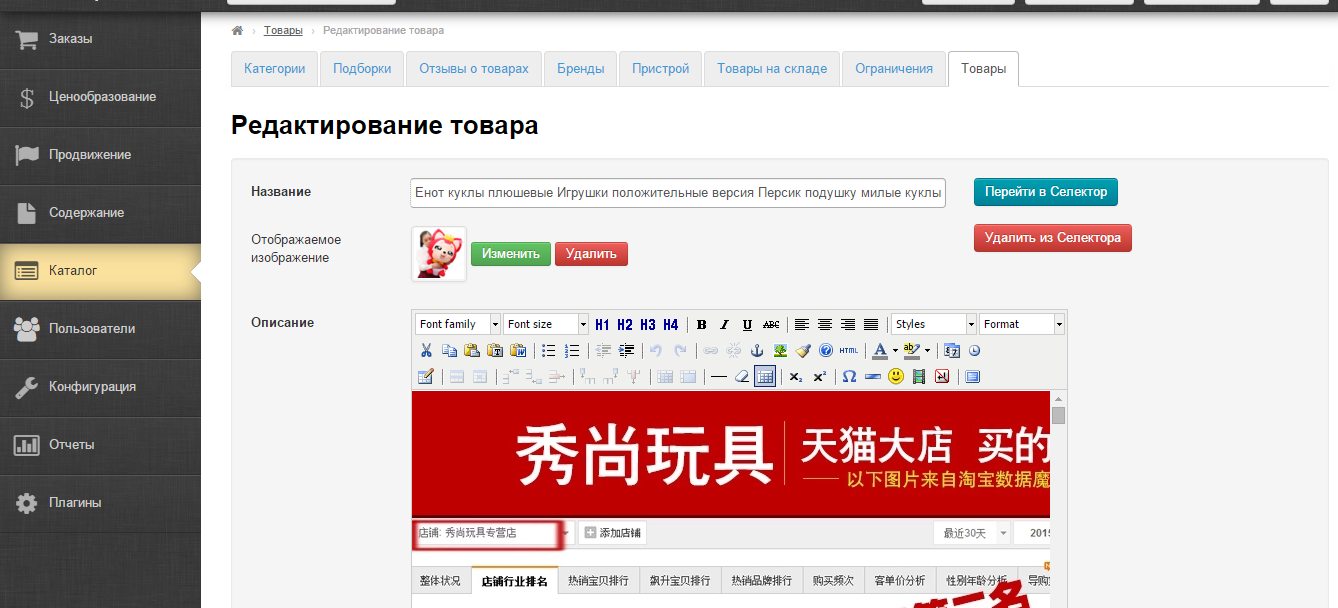Open the Font size dropdown
Image resolution: width=1338 pixels, height=608 pixels.
click(x=546, y=325)
